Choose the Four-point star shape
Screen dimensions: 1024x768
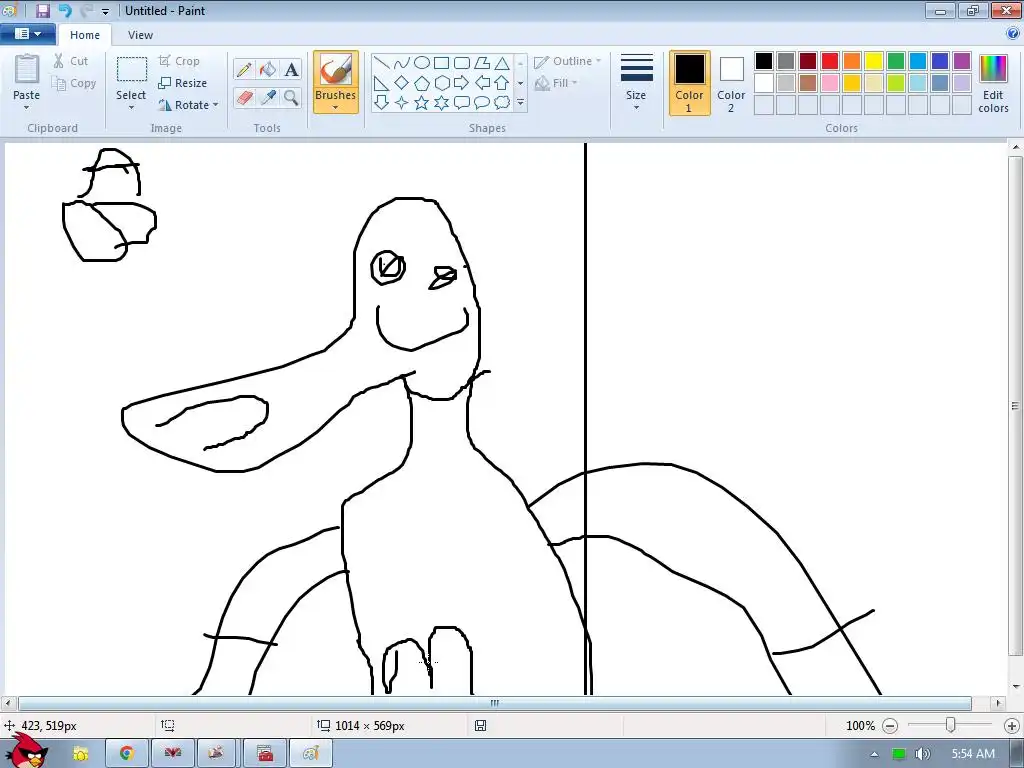(x=402, y=103)
